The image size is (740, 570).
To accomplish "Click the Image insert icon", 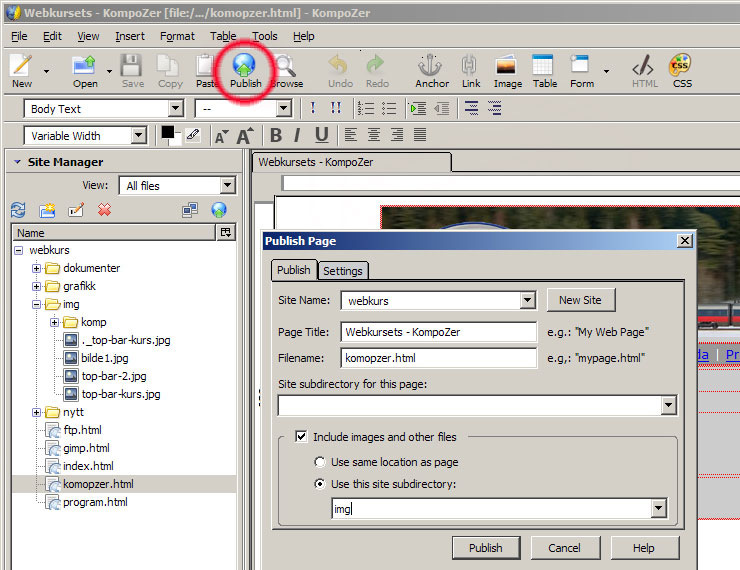I will pyautogui.click(x=507, y=68).
